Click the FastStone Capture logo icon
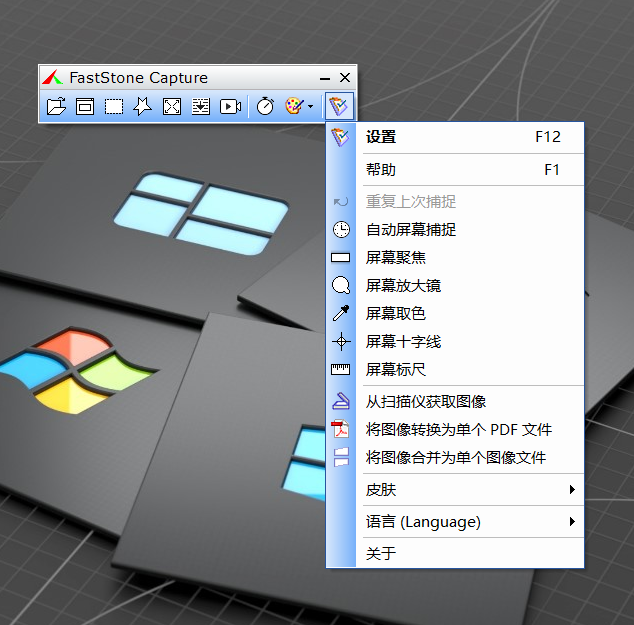634x625 pixels. coord(53,77)
